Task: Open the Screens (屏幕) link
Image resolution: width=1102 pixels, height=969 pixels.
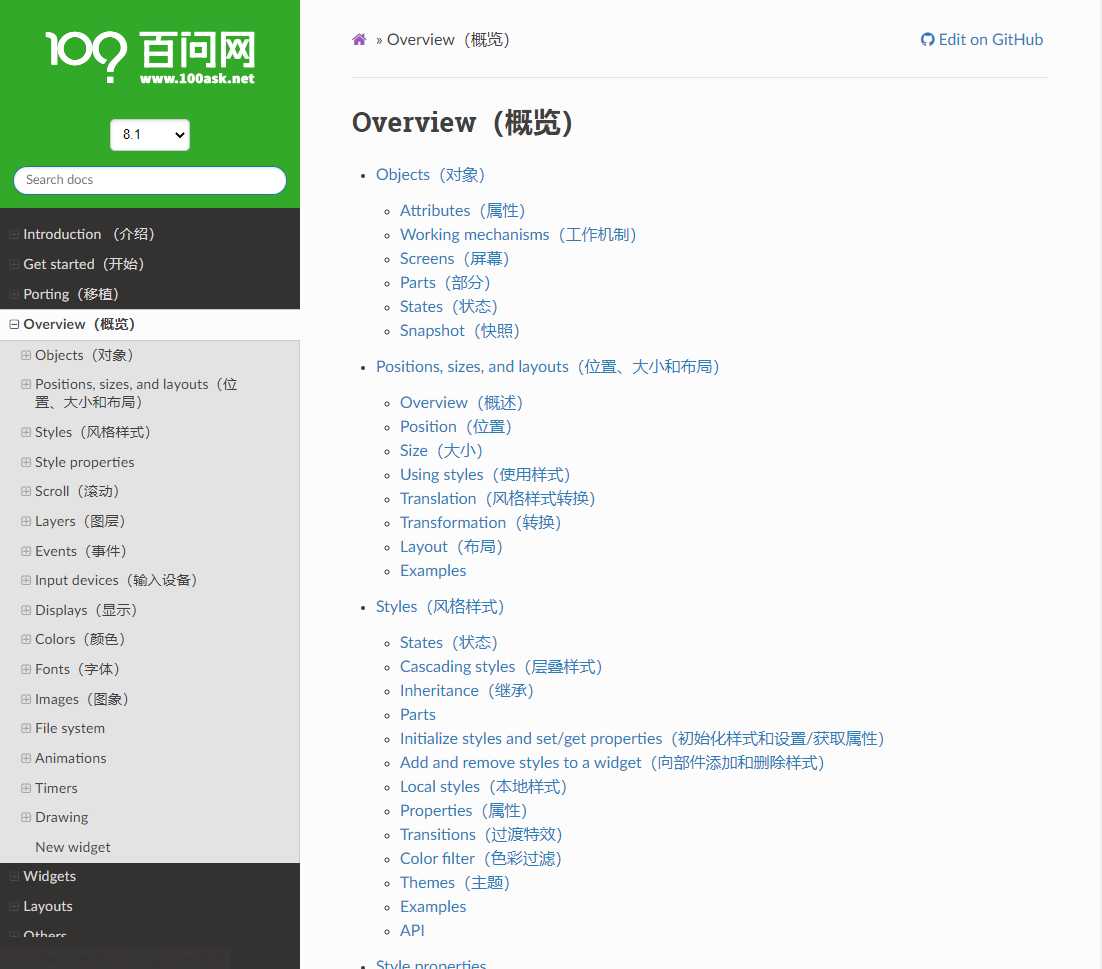Action: 454,259
